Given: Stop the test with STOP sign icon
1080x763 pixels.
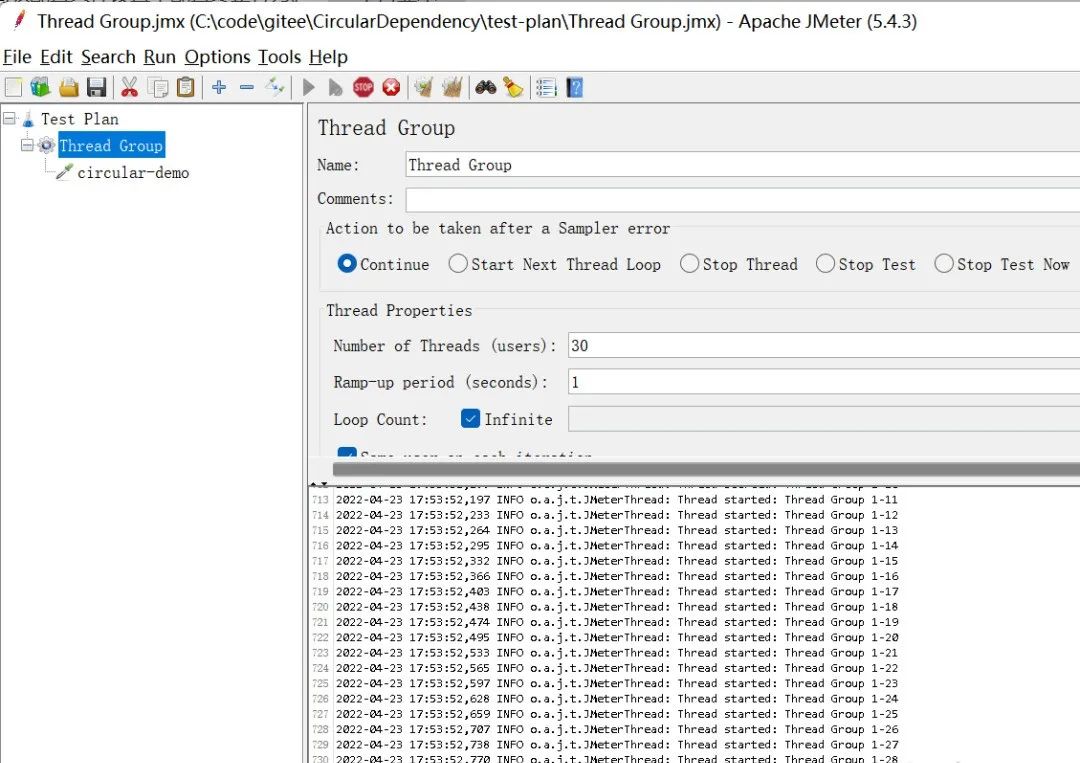Looking at the screenshot, I should click(x=363, y=87).
